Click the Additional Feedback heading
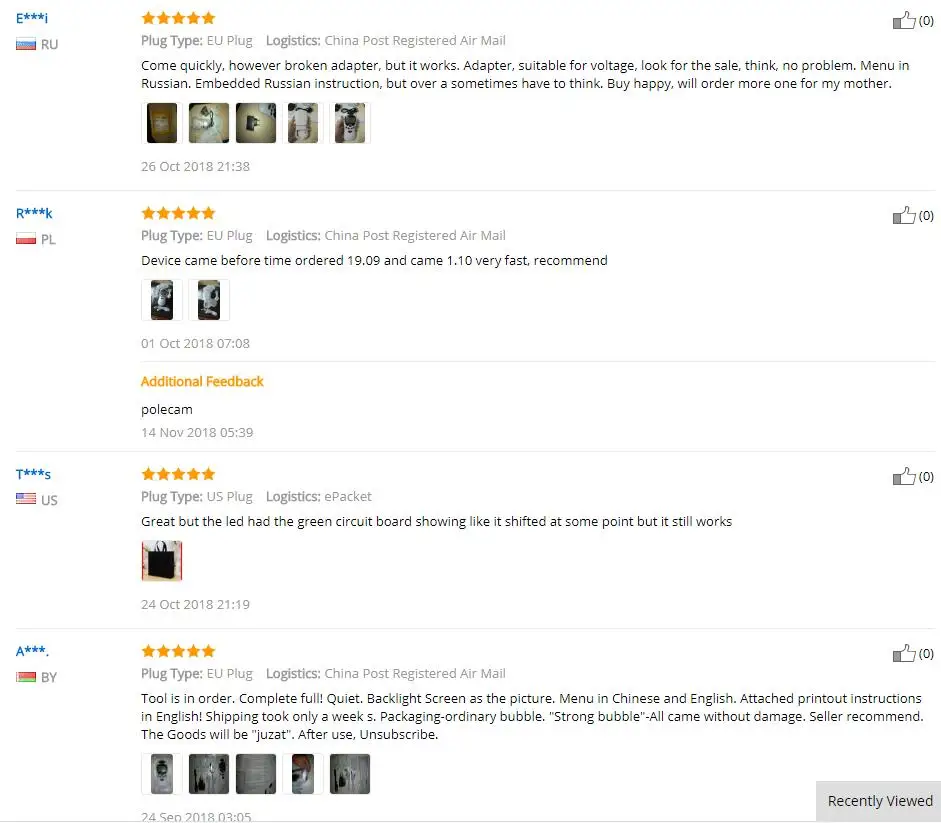The image size is (941, 823). click(x=202, y=382)
